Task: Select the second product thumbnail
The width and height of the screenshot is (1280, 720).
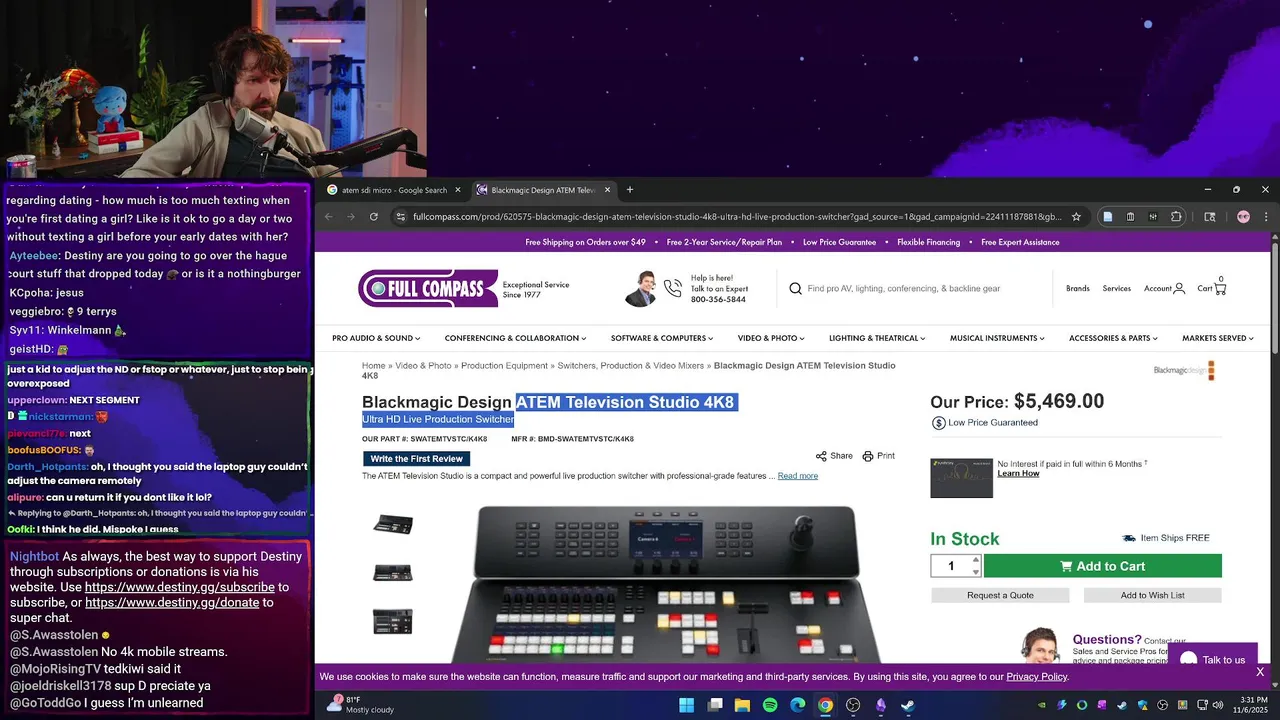Action: click(393, 573)
